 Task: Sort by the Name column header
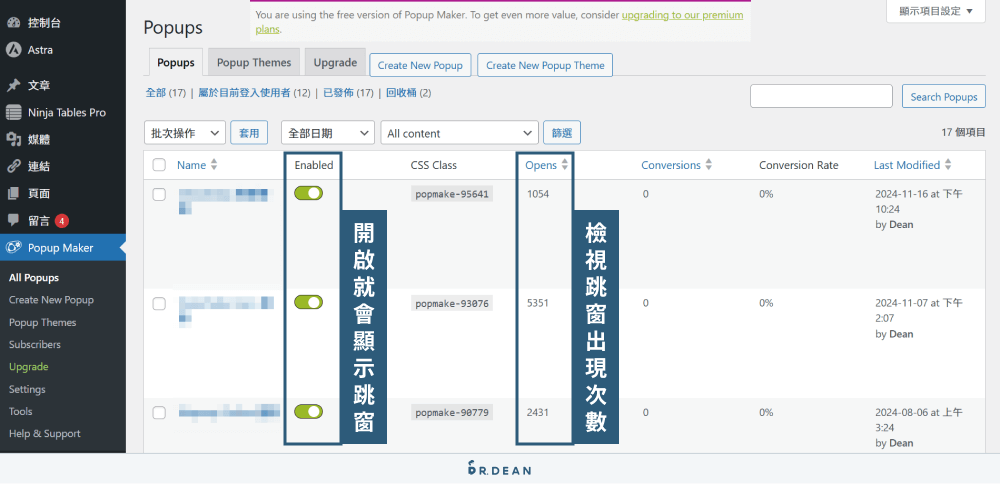coord(191,165)
